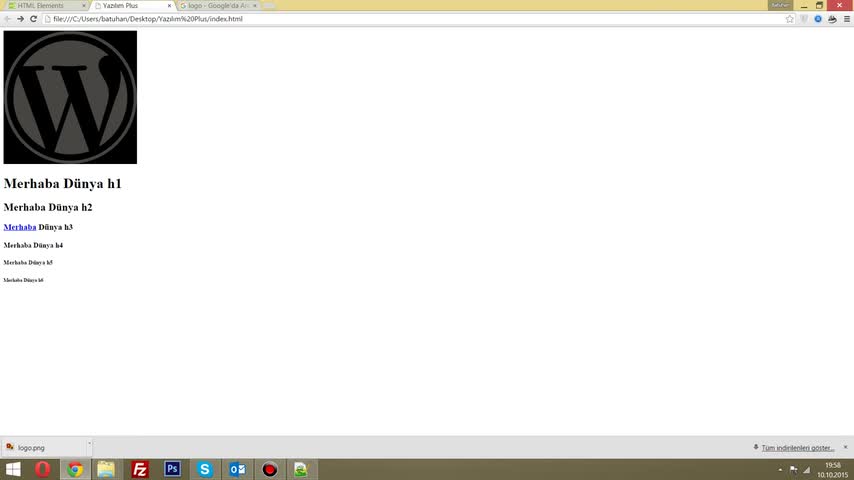Go back with the browser back arrow

click(x=7, y=19)
